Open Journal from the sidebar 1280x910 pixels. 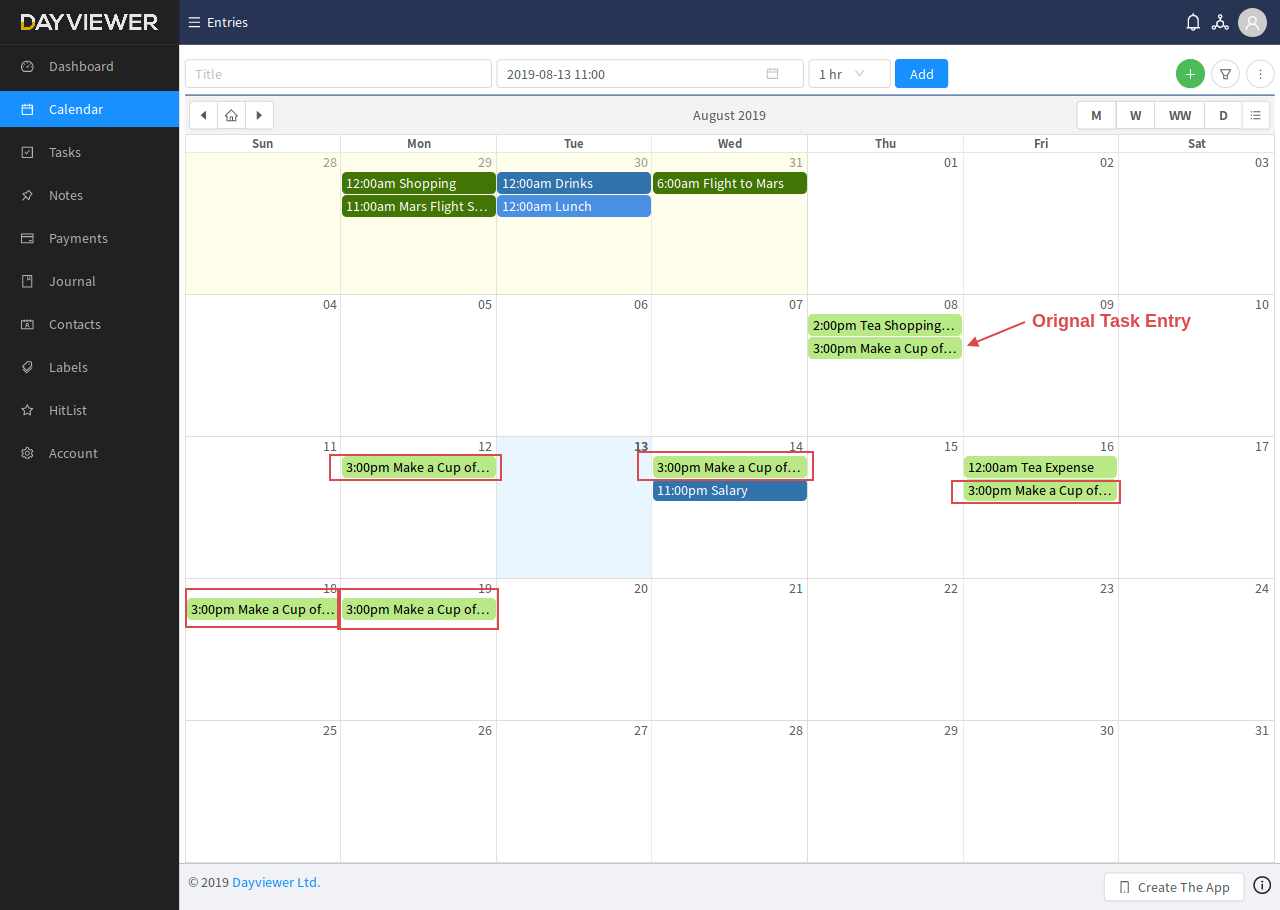[89, 281]
